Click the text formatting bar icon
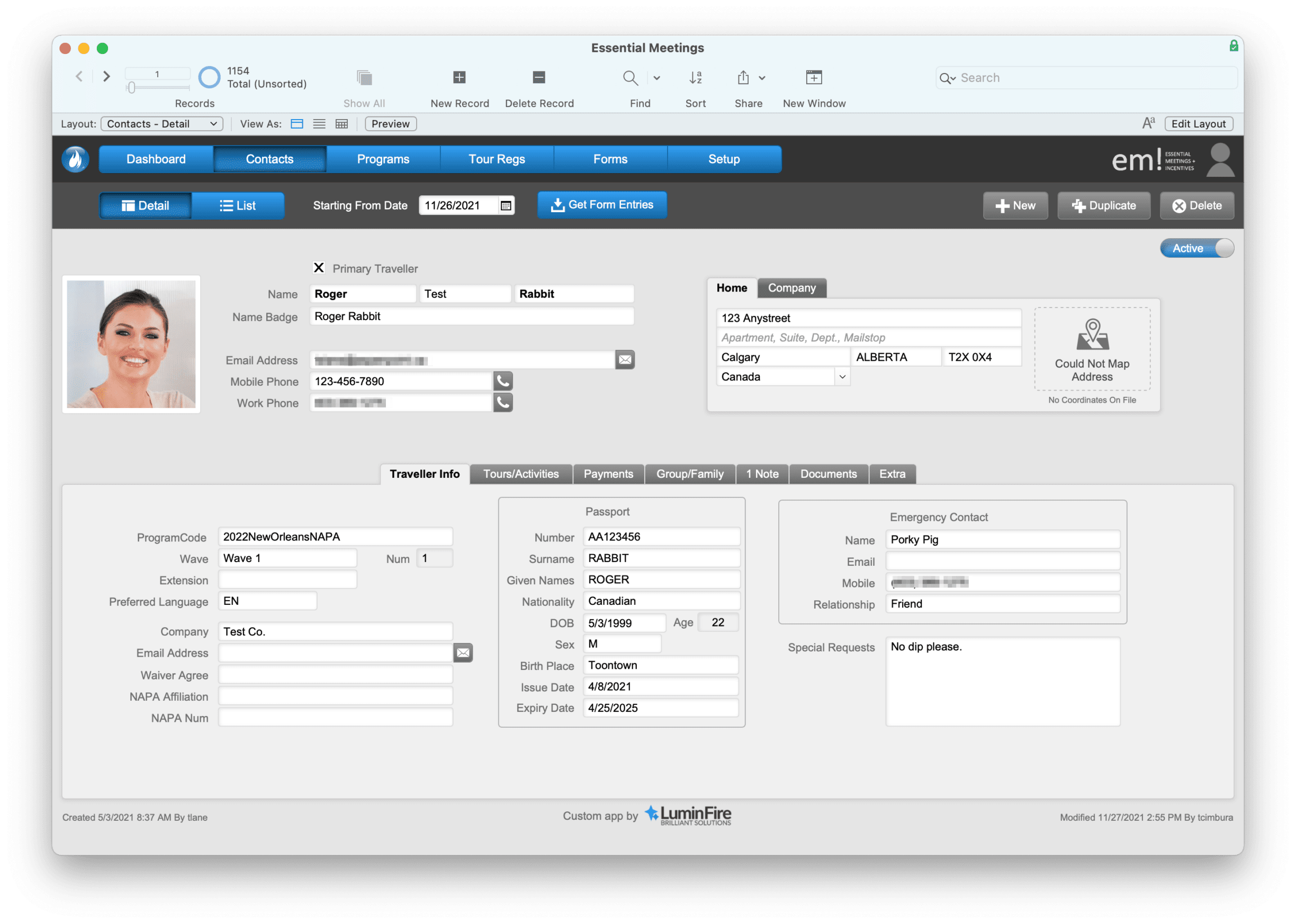1296x924 pixels. tap(1148, 123)
